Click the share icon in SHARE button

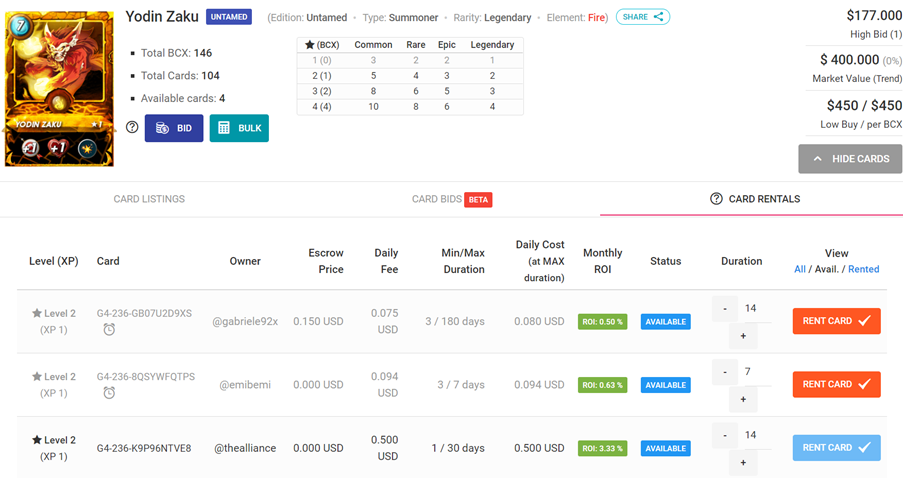(658, 17)
